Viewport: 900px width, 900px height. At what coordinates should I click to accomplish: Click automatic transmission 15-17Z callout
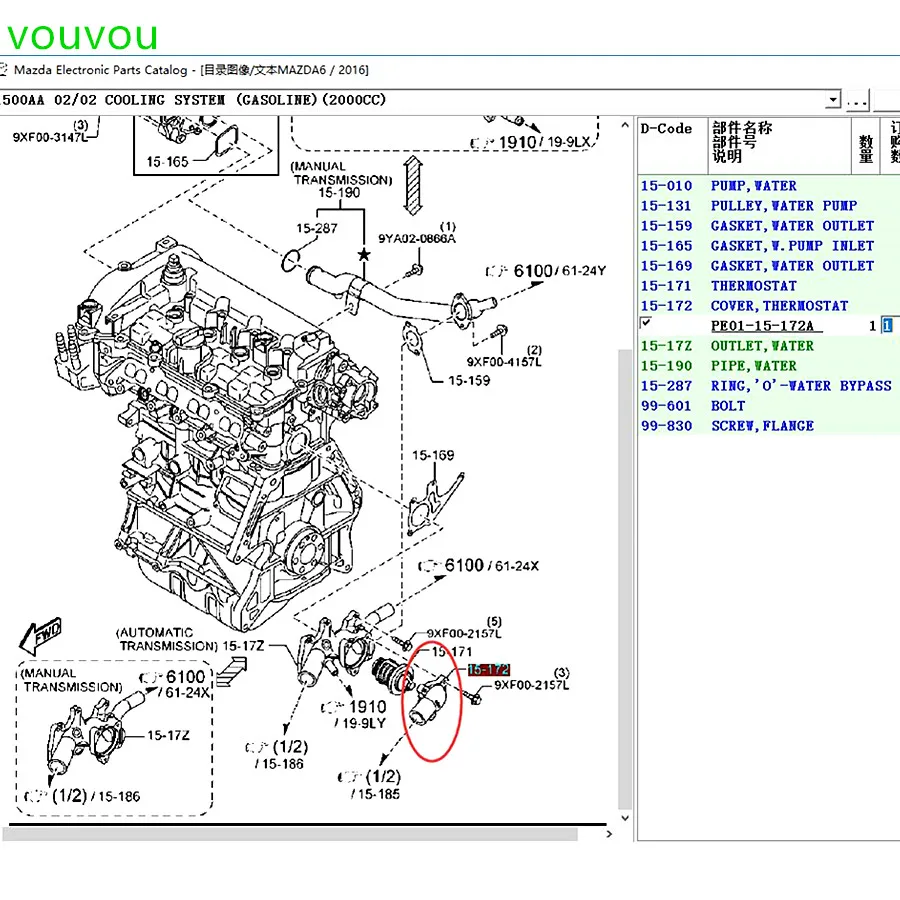[x=243, y=646]
